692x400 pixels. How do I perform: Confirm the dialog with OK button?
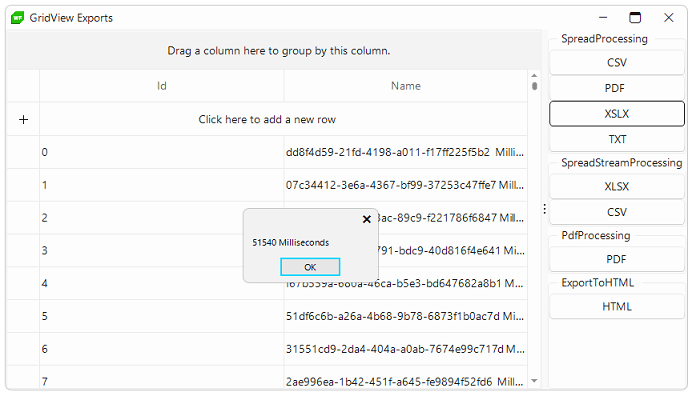coord(310,267)
